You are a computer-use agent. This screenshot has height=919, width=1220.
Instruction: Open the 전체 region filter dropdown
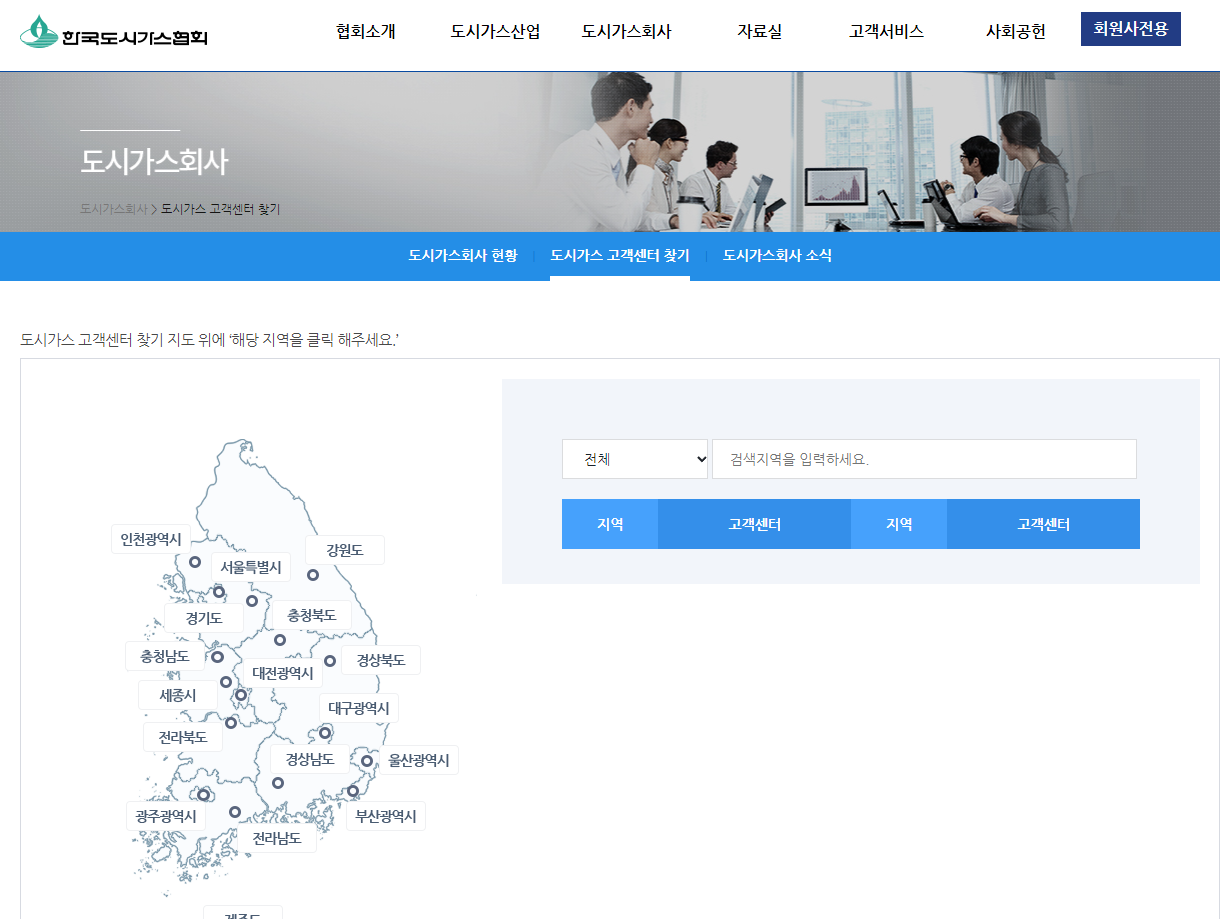click(x=634, y=458)
